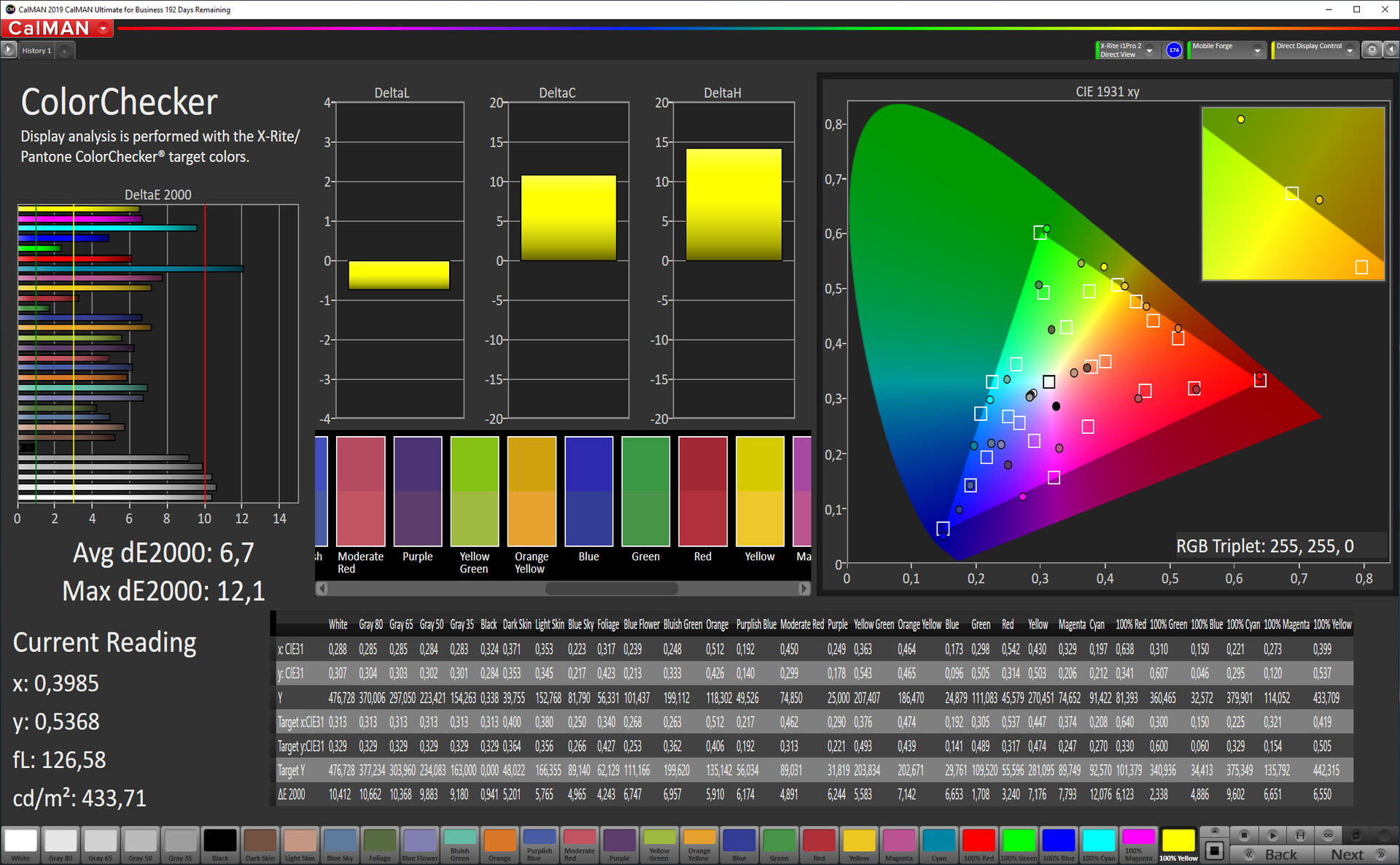Click the continuous read infinity icon
The image size is (1400, 865).
(1328, 835)
